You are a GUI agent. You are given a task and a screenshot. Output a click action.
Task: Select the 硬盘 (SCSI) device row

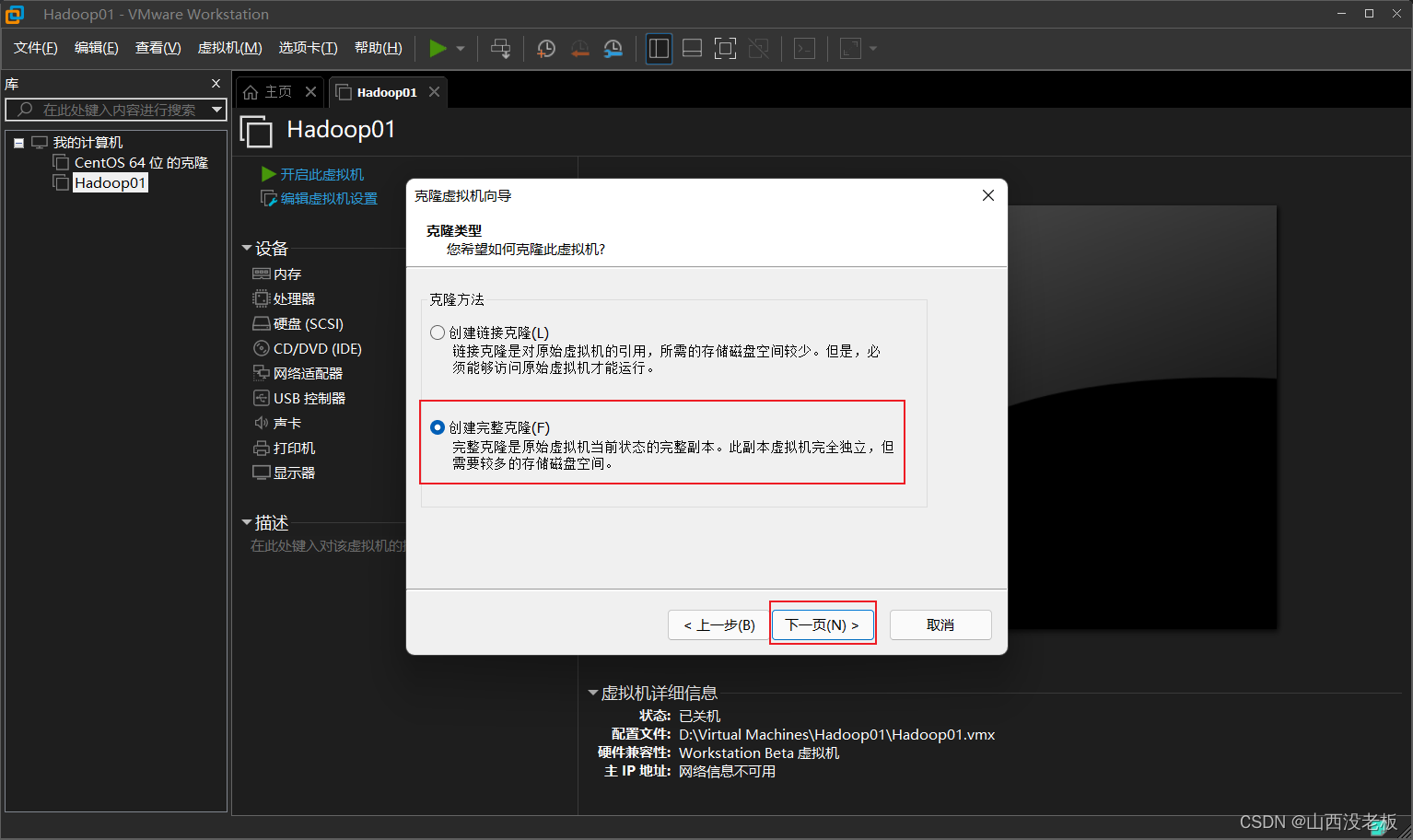pyautogui.click(x=298, y=324)
